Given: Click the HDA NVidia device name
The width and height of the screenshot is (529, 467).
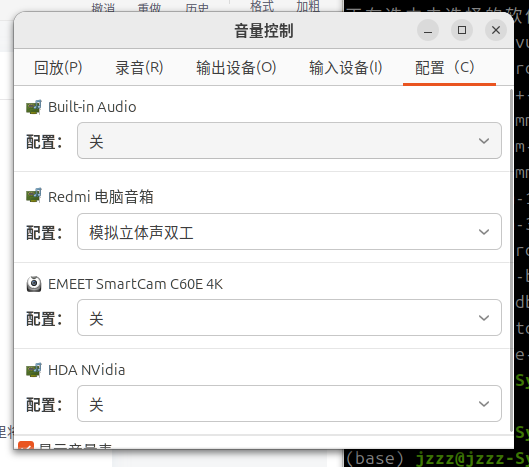Looking at the screenshot, I should (86, 370).
